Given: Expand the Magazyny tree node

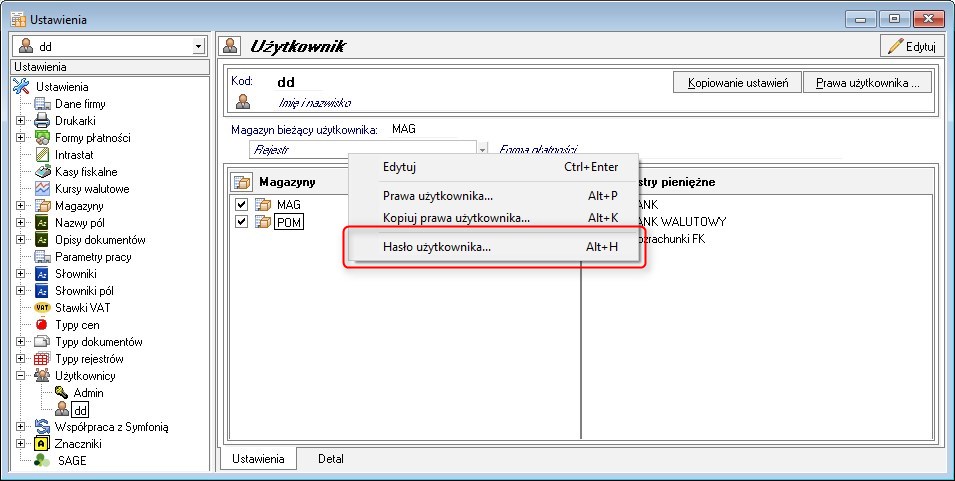Looking at the screenshot, I should coord(21,206).
